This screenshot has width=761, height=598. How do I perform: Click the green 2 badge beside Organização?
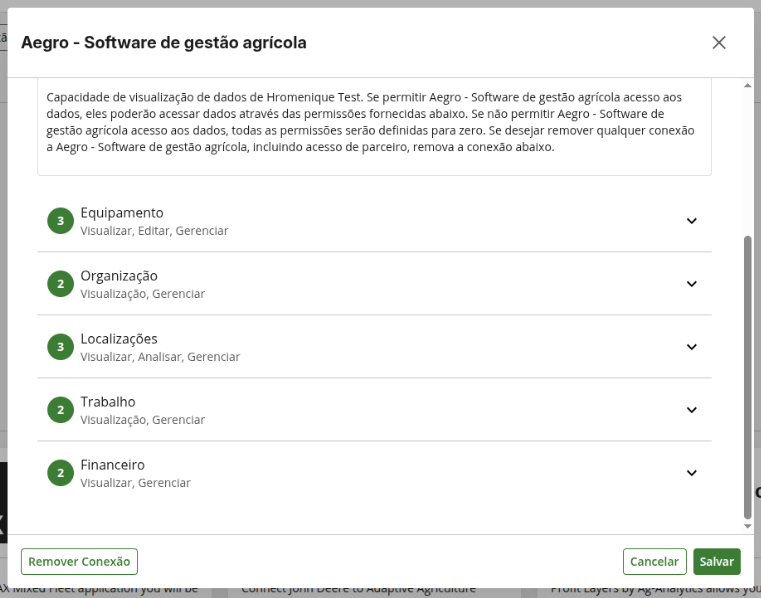(61, 284)
